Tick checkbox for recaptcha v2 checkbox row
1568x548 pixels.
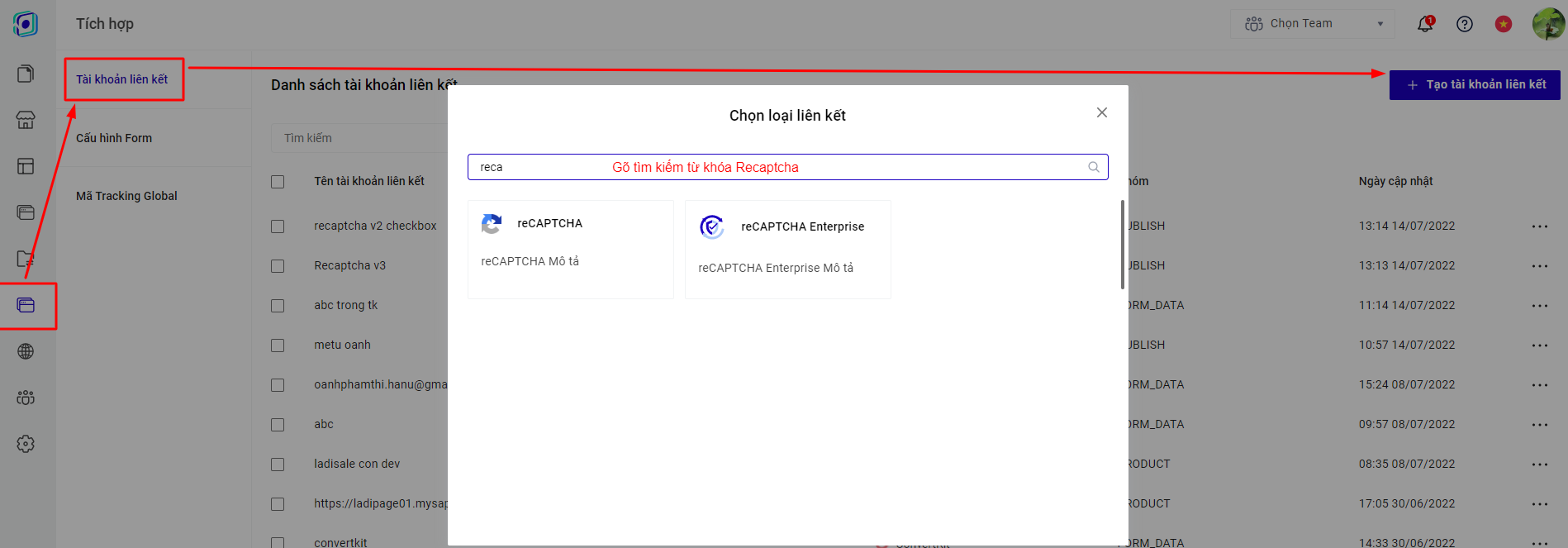278,226
